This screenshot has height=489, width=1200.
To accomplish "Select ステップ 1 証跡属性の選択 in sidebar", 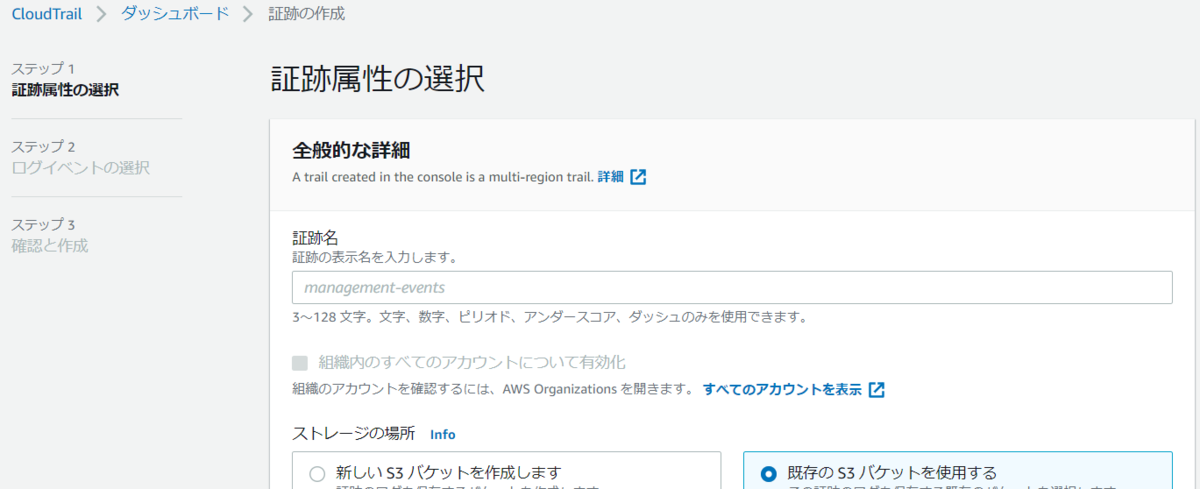I will [65, 80].
